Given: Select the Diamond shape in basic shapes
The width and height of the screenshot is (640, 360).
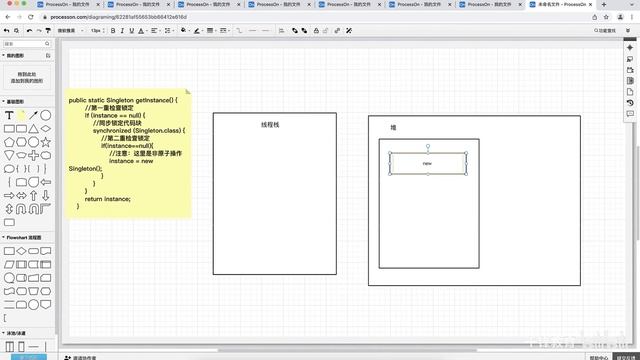Looking at the screenshot, I should click(46, 129).
